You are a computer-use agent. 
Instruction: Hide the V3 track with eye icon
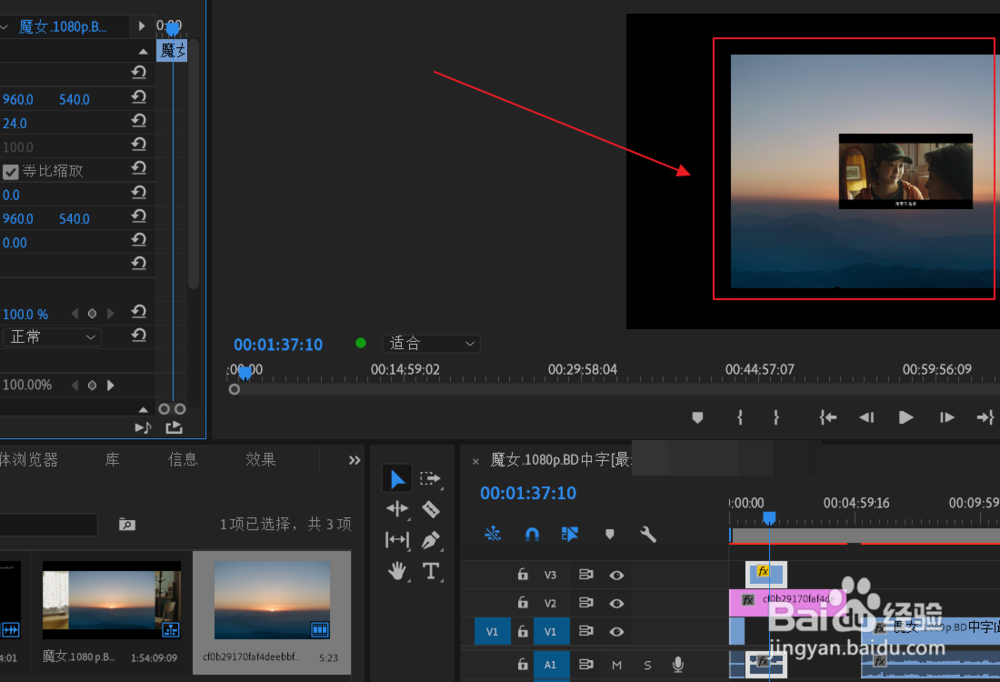pos(616,575)
